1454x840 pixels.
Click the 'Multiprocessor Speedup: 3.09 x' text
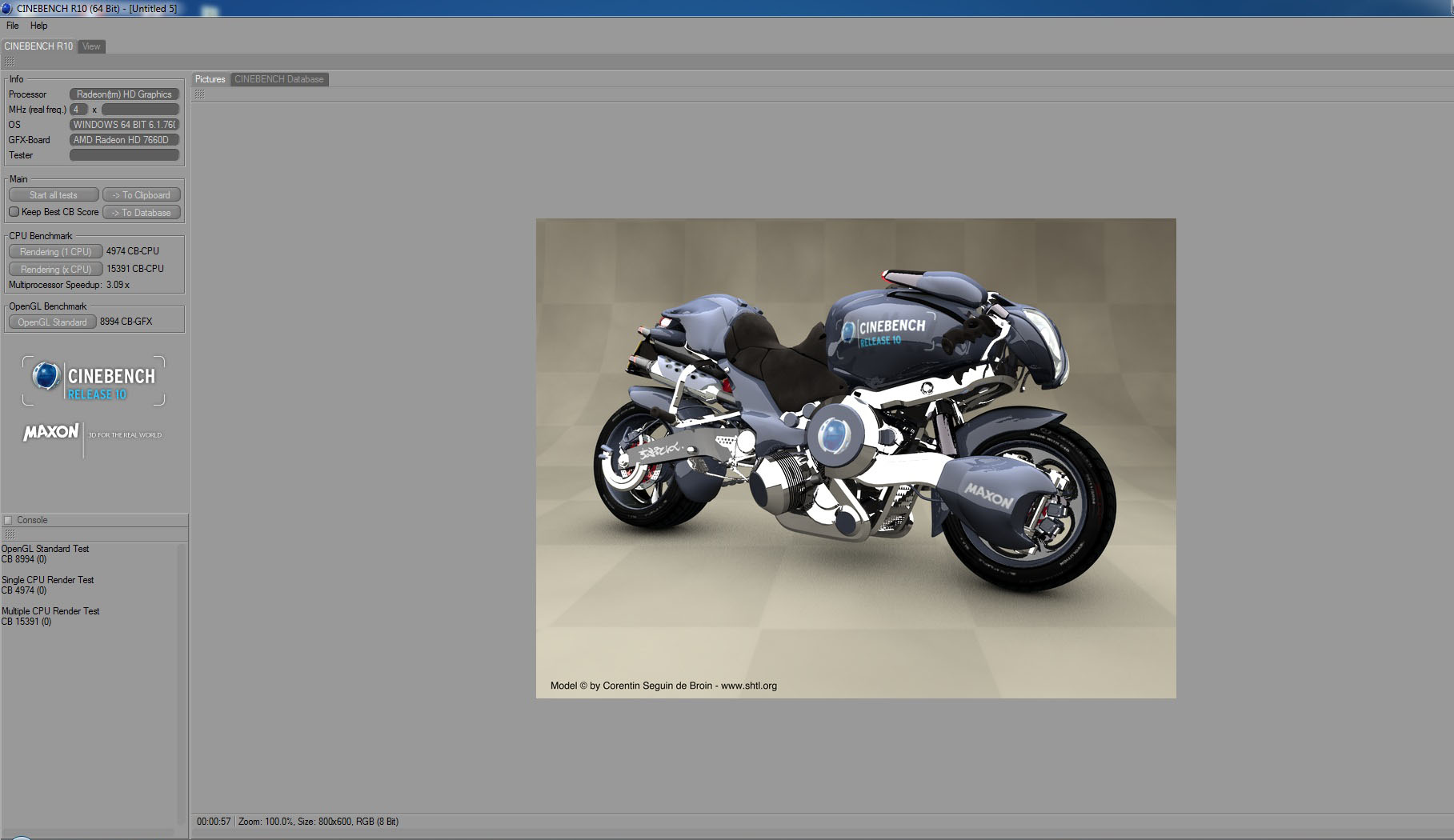coord(69,285)
